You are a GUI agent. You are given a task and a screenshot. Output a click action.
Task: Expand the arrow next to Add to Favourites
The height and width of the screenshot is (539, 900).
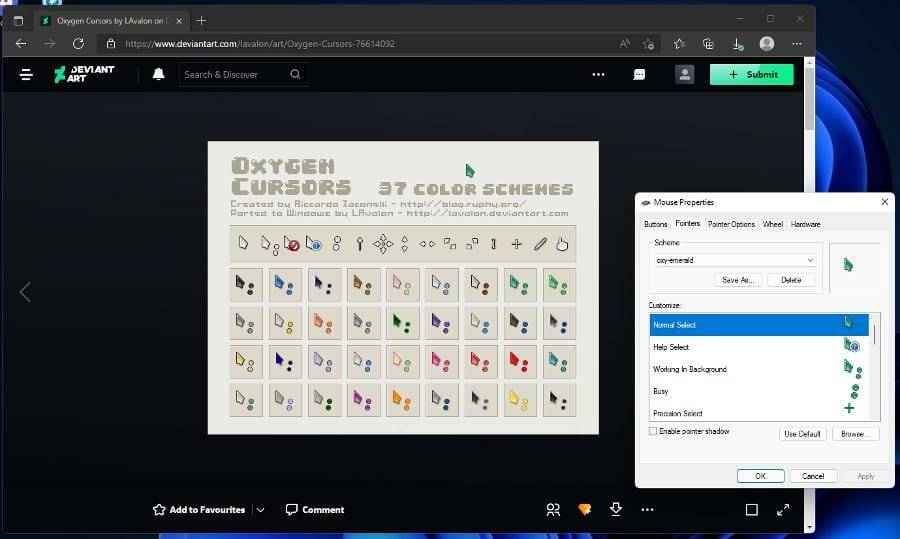click(x=260, y=509)
